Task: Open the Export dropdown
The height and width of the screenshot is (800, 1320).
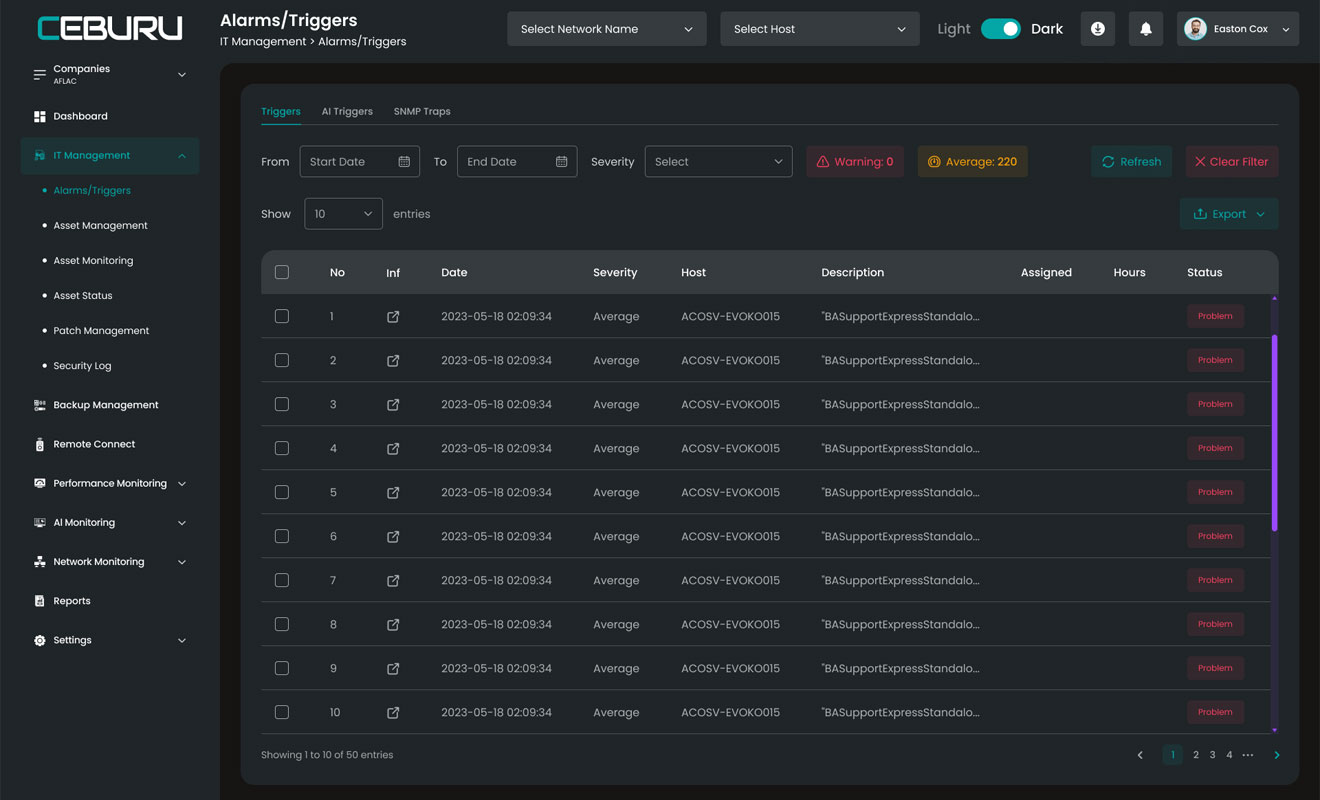Action: (x=1229, y=214)
